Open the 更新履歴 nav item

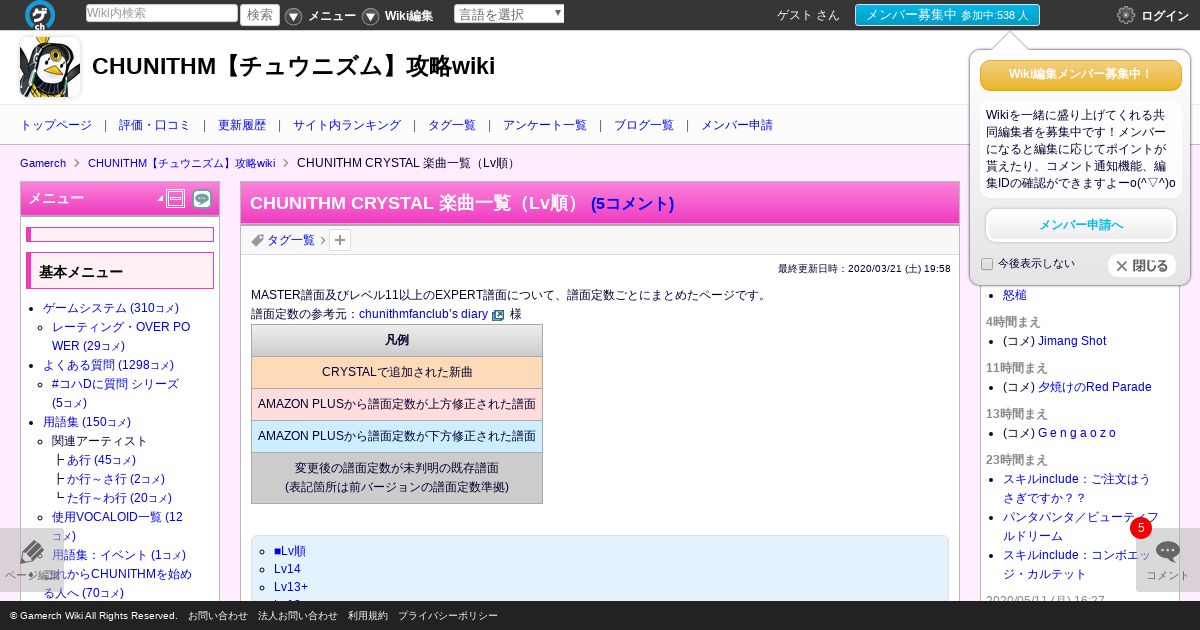[x=242, y=125]
